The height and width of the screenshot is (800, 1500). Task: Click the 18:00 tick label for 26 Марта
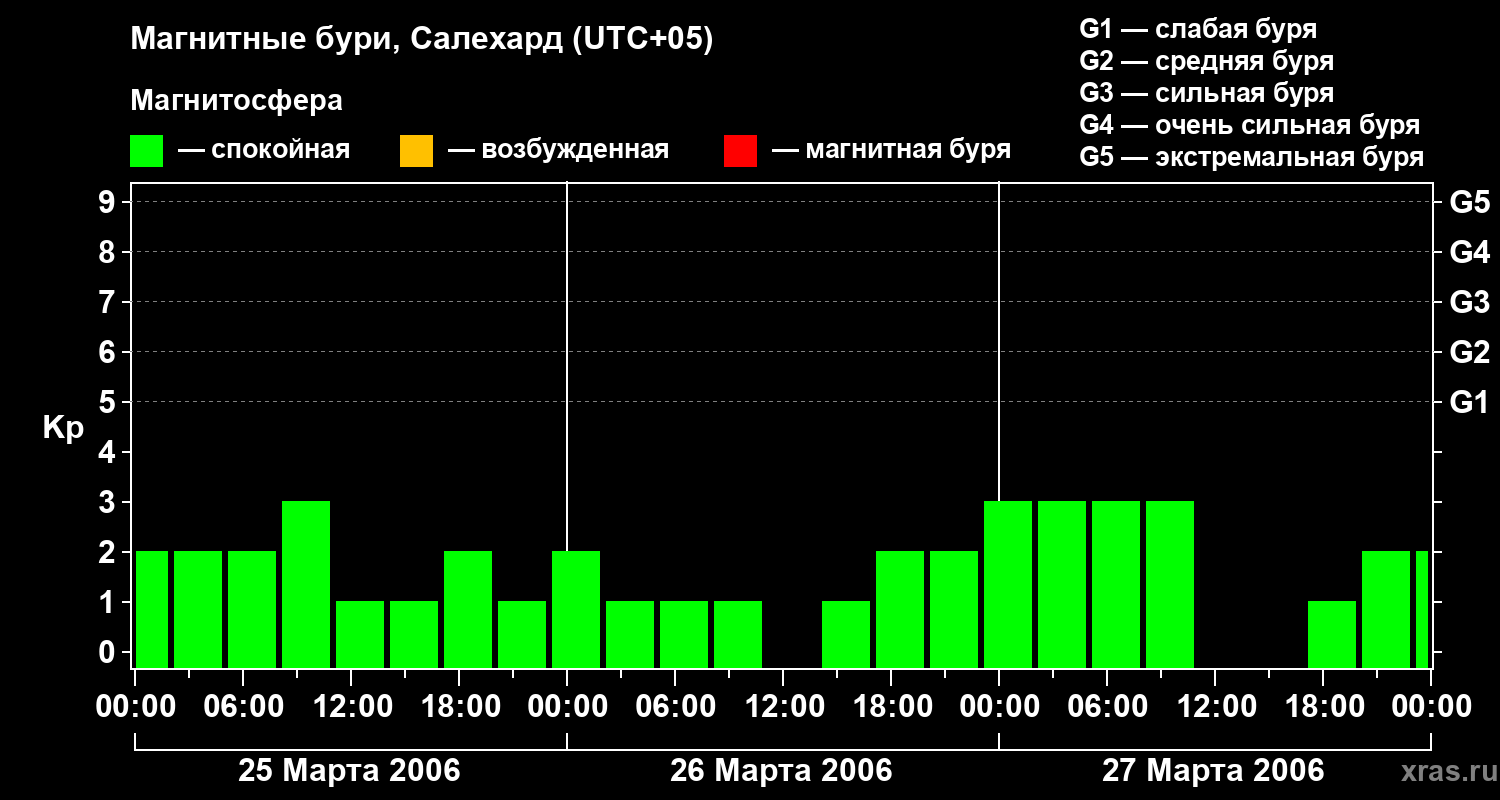coord(891,706)
